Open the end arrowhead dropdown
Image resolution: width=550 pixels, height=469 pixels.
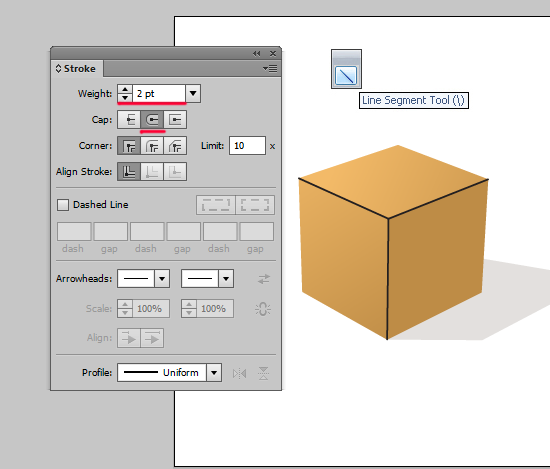[x=226, y=279]
